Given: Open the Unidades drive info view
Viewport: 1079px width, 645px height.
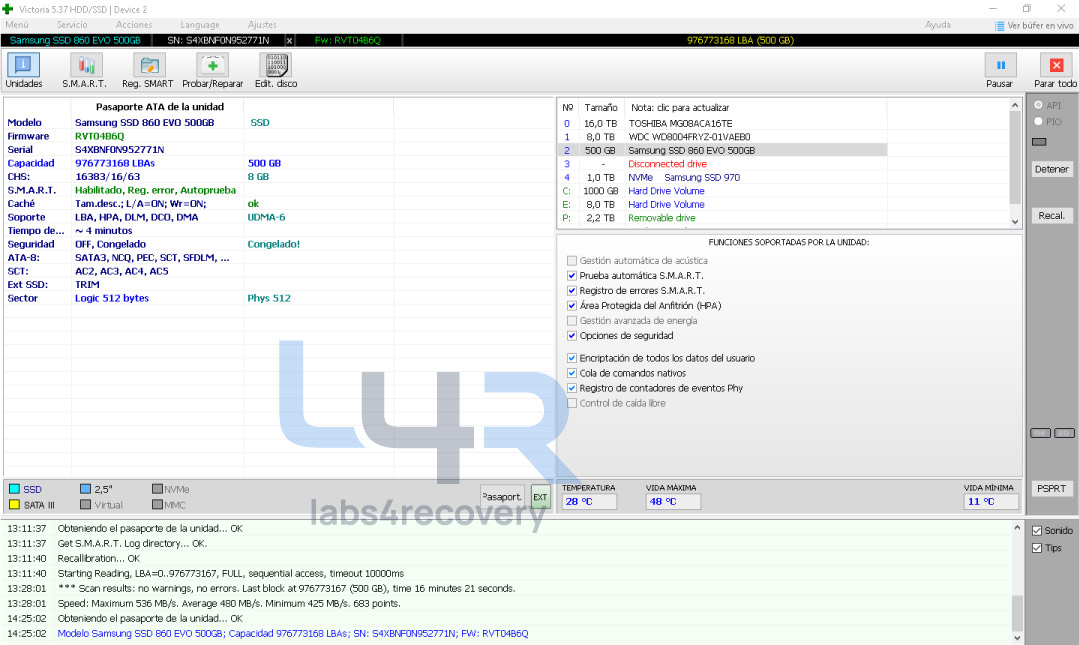Looking at the screenshot, I should click(23, 71).
